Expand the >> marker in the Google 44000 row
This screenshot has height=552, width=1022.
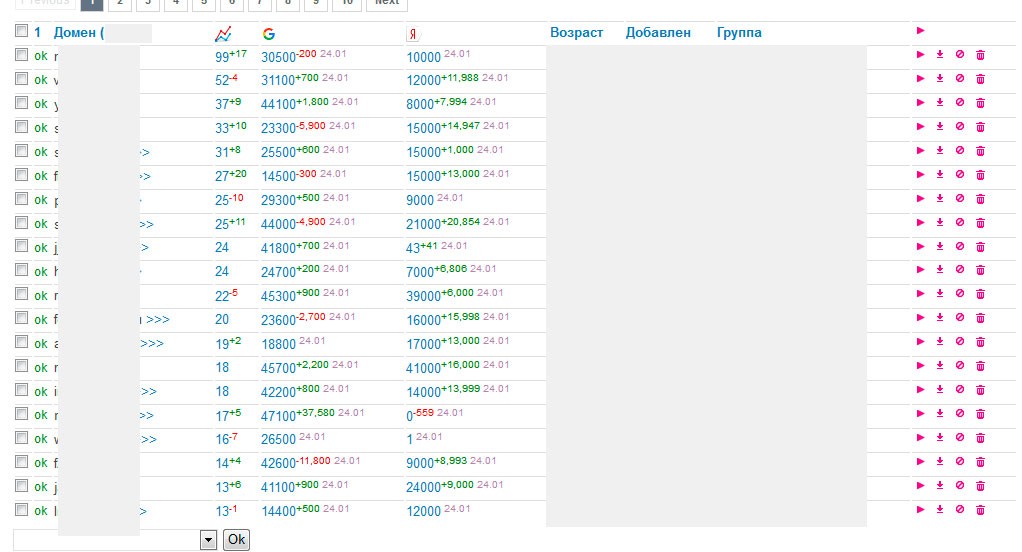point(147,224)
